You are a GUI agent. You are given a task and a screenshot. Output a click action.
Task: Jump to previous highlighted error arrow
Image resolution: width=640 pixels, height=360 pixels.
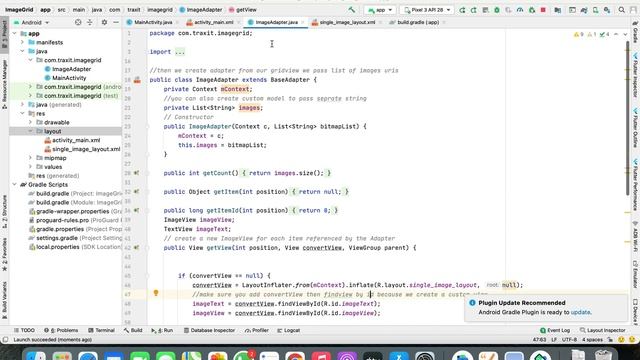(x=616, y=34)
